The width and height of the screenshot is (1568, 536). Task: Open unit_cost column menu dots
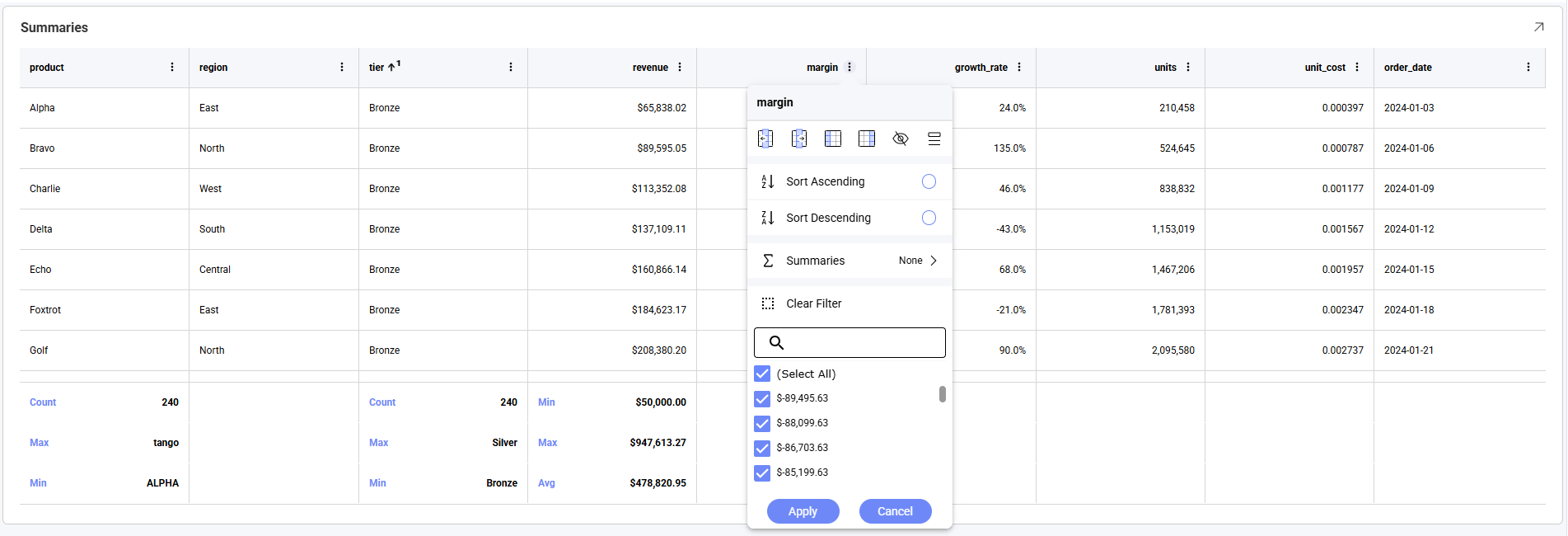click(1357, 68)
